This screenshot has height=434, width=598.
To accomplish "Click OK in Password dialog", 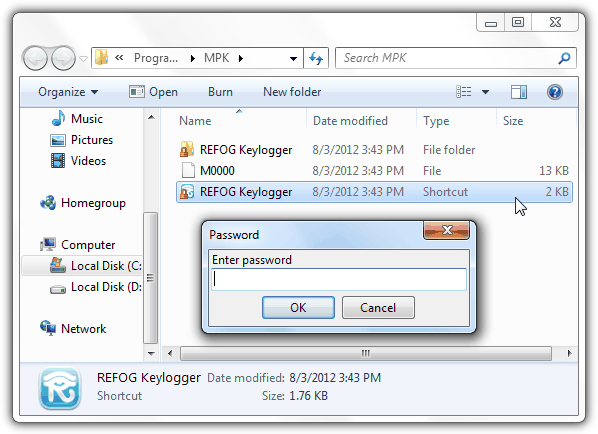I will click(x=298, y=307).
